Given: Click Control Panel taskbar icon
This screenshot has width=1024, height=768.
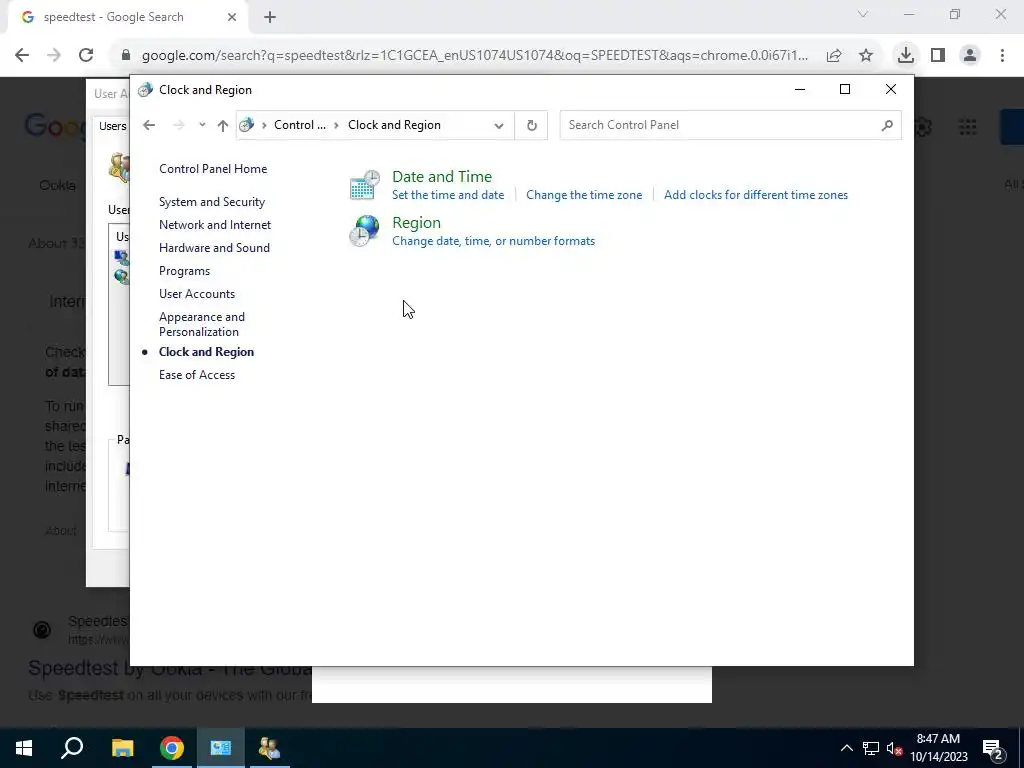Looking at the screenshot, I should click(x=221, y=748).
